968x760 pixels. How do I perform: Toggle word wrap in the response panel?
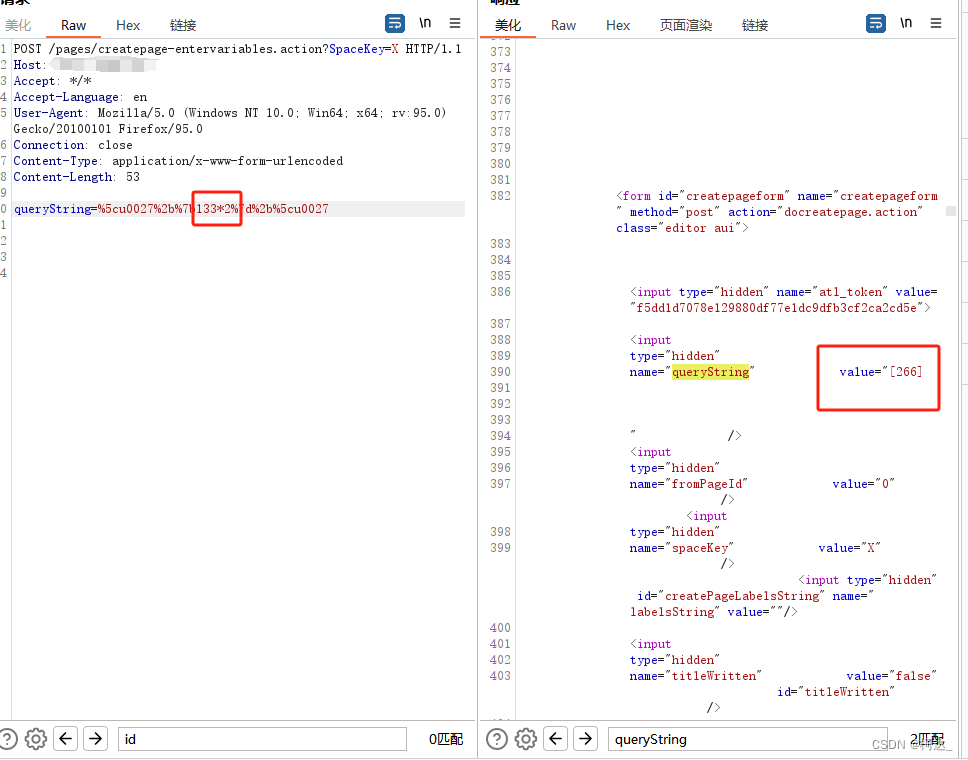point(876,22)
